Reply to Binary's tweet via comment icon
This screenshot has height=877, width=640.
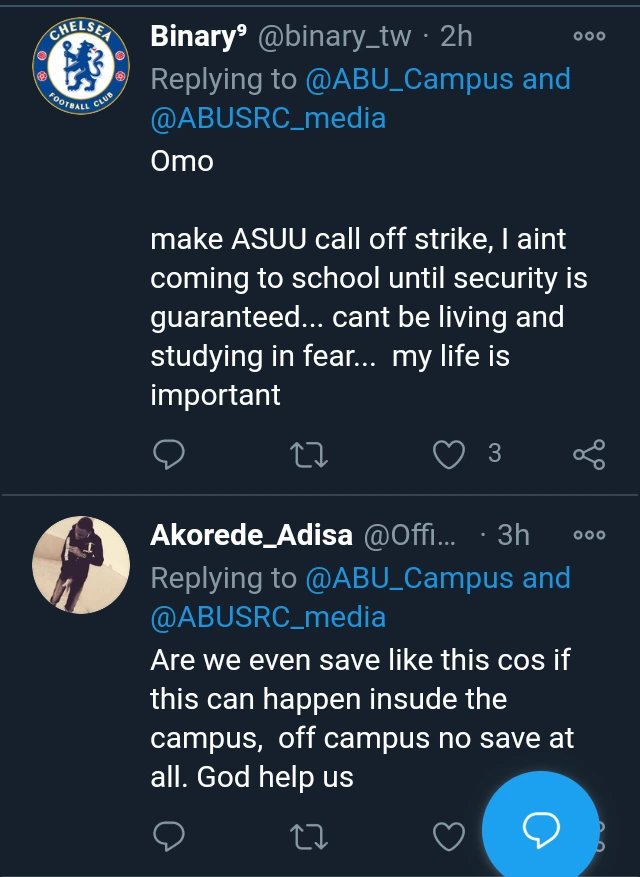click(169, 455)
